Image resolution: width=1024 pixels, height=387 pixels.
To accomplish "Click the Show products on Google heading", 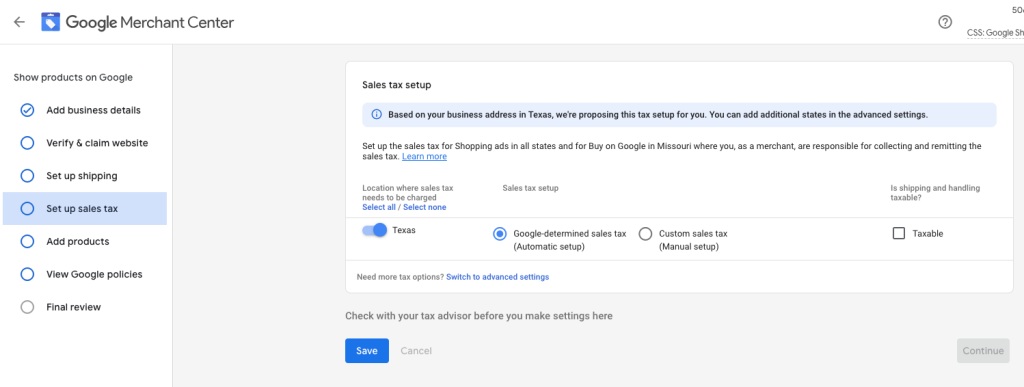I will click(73, 77).
